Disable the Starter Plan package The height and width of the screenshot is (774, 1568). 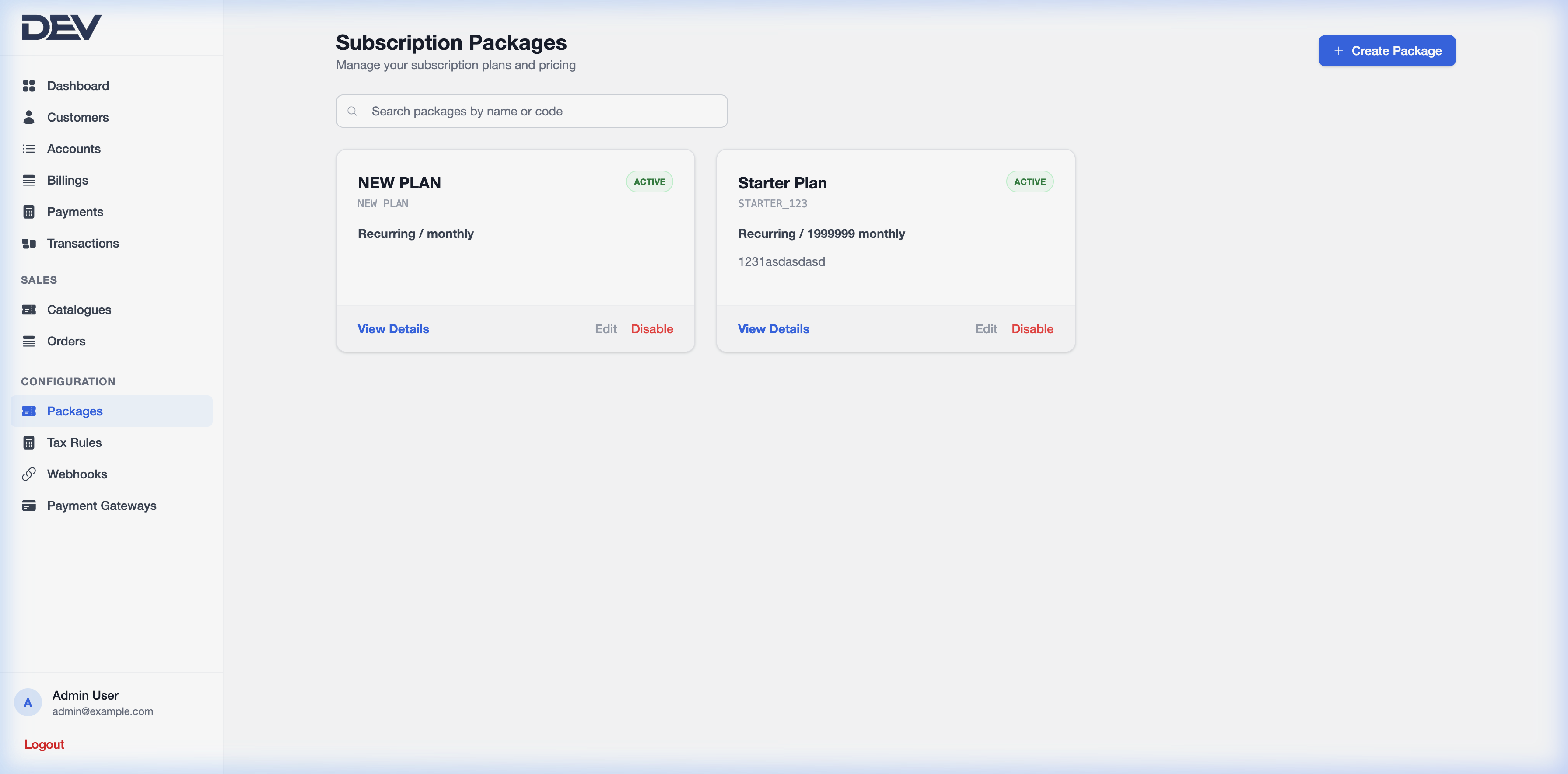click(x=1032, y=328)
